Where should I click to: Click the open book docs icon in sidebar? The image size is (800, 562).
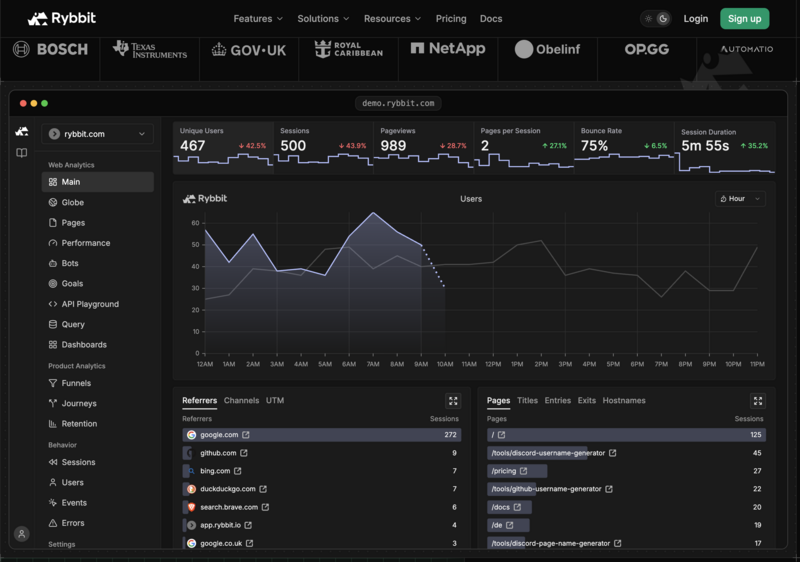[x=21, y=152]
